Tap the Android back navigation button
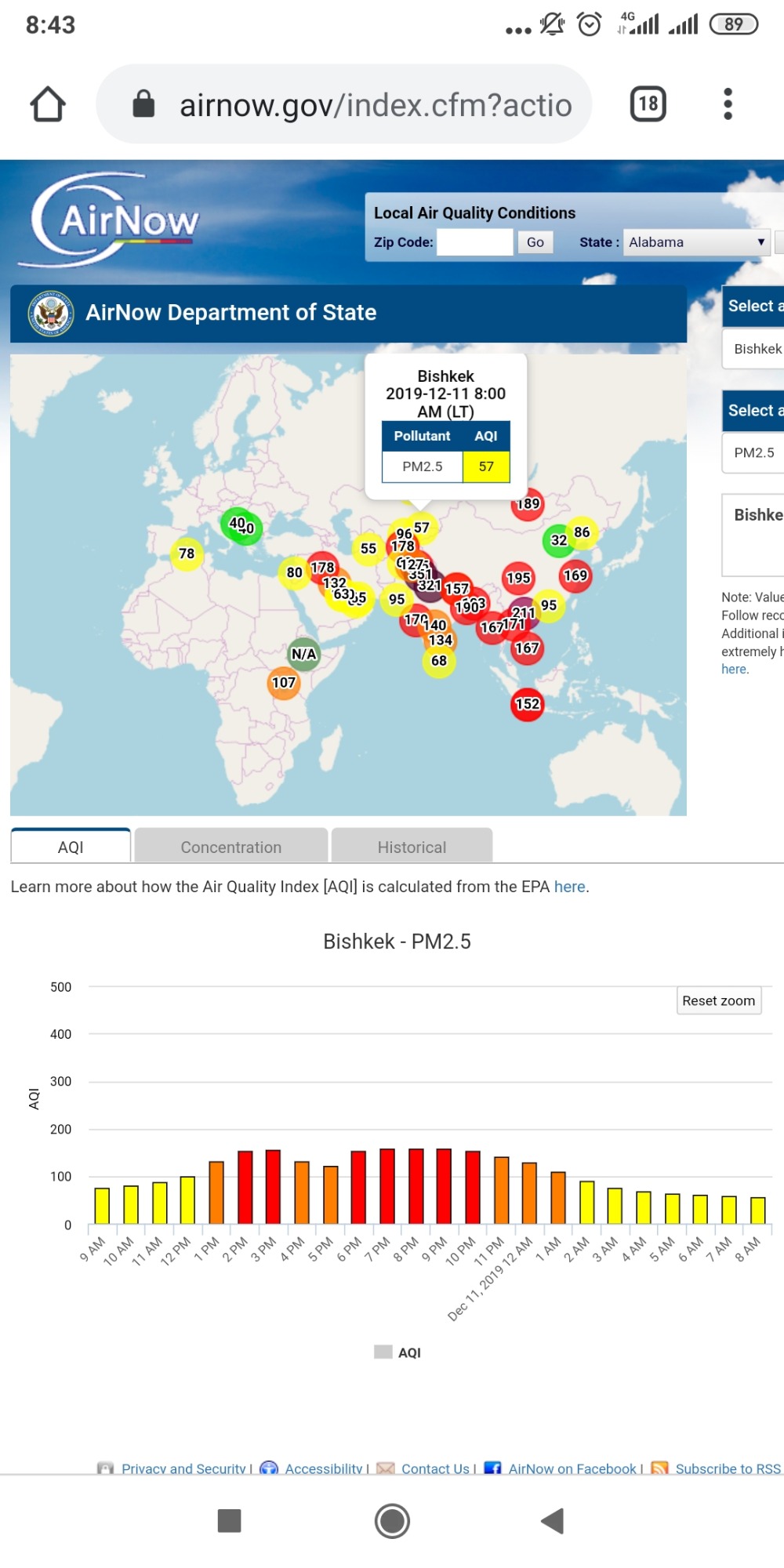The width and height of the screenshot is (784, 1568). [x=553, y=1521]
